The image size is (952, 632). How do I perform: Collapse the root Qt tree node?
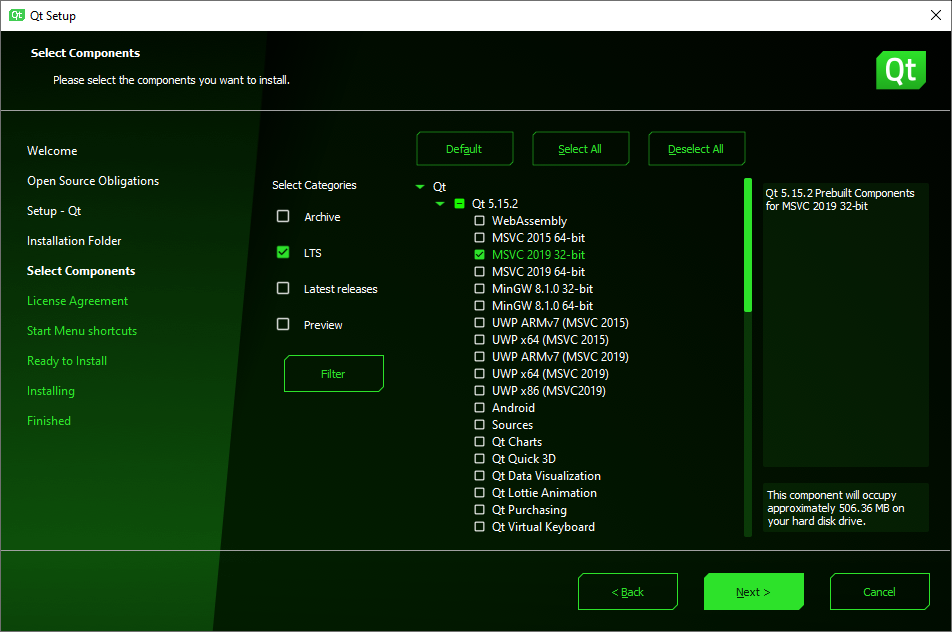420,185
